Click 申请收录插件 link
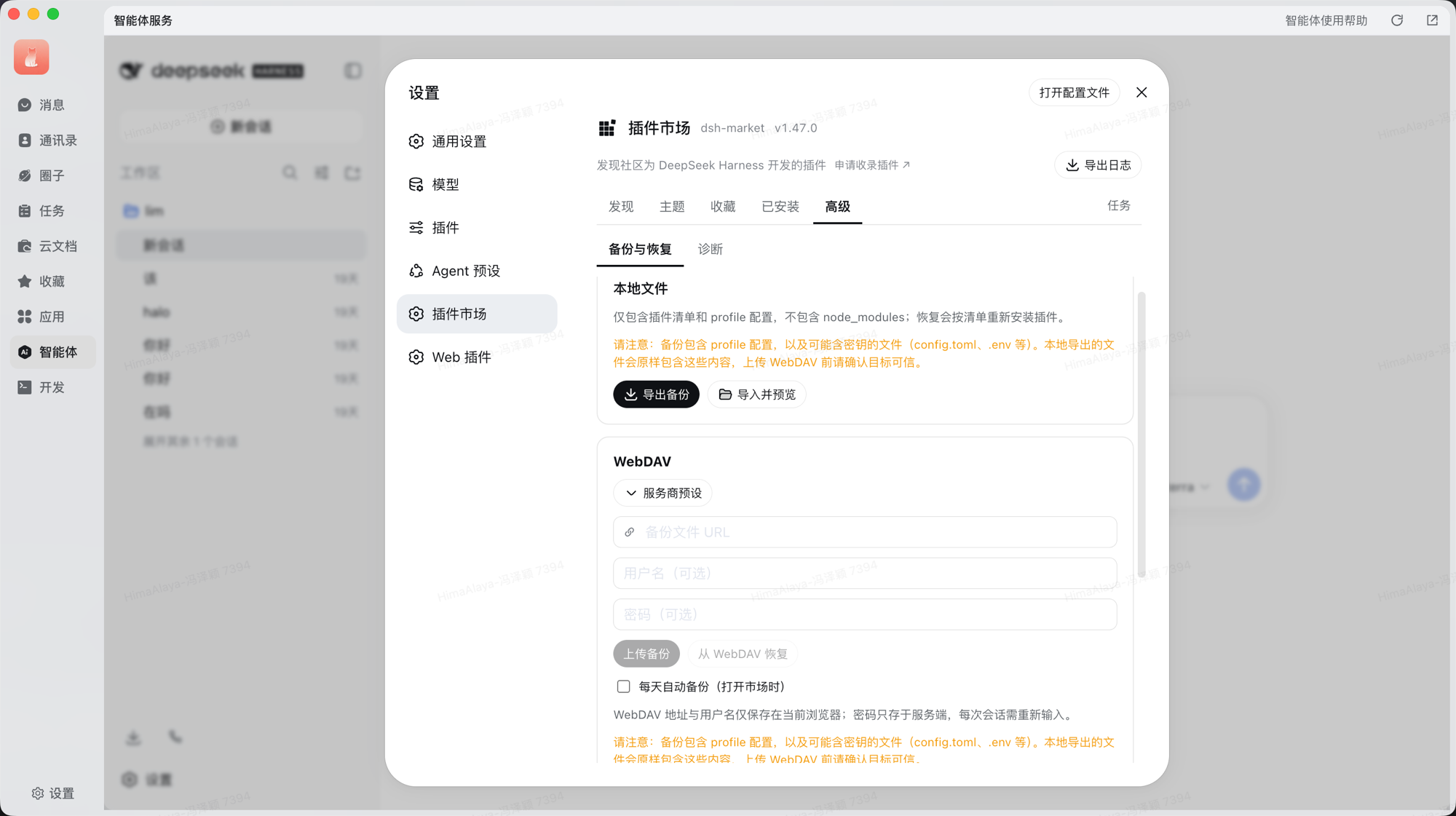The image size is (1456, 816). click(872, 165)
